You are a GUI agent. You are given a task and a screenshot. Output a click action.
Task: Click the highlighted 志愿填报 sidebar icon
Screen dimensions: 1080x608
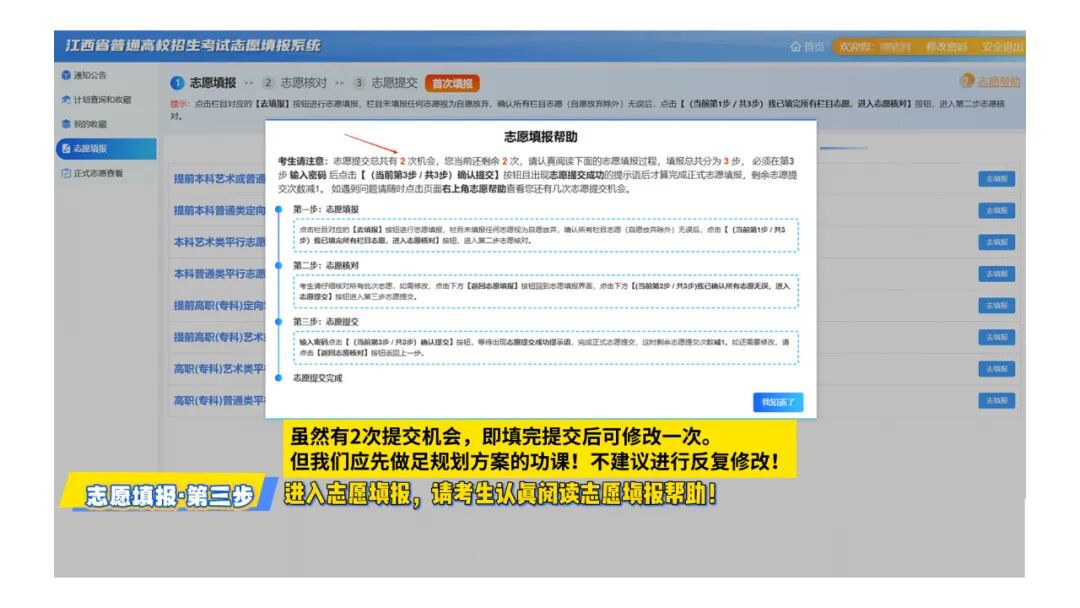pyautogui.click(x=65, y=148)
